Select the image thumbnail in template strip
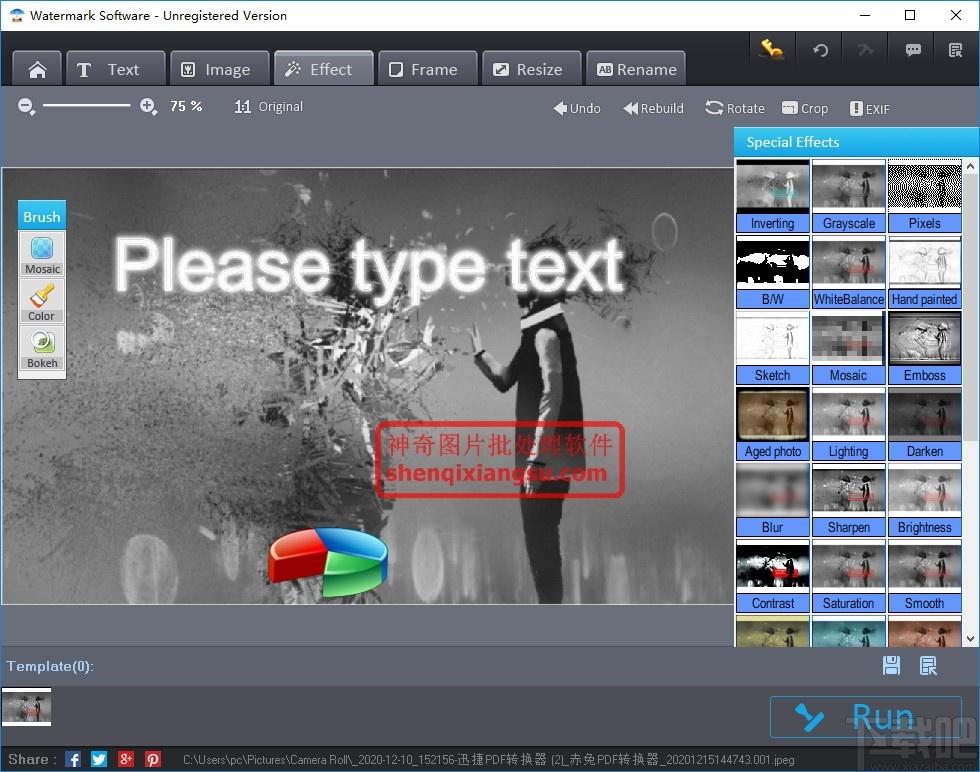The image size is (980, 772). coord(26,707)
